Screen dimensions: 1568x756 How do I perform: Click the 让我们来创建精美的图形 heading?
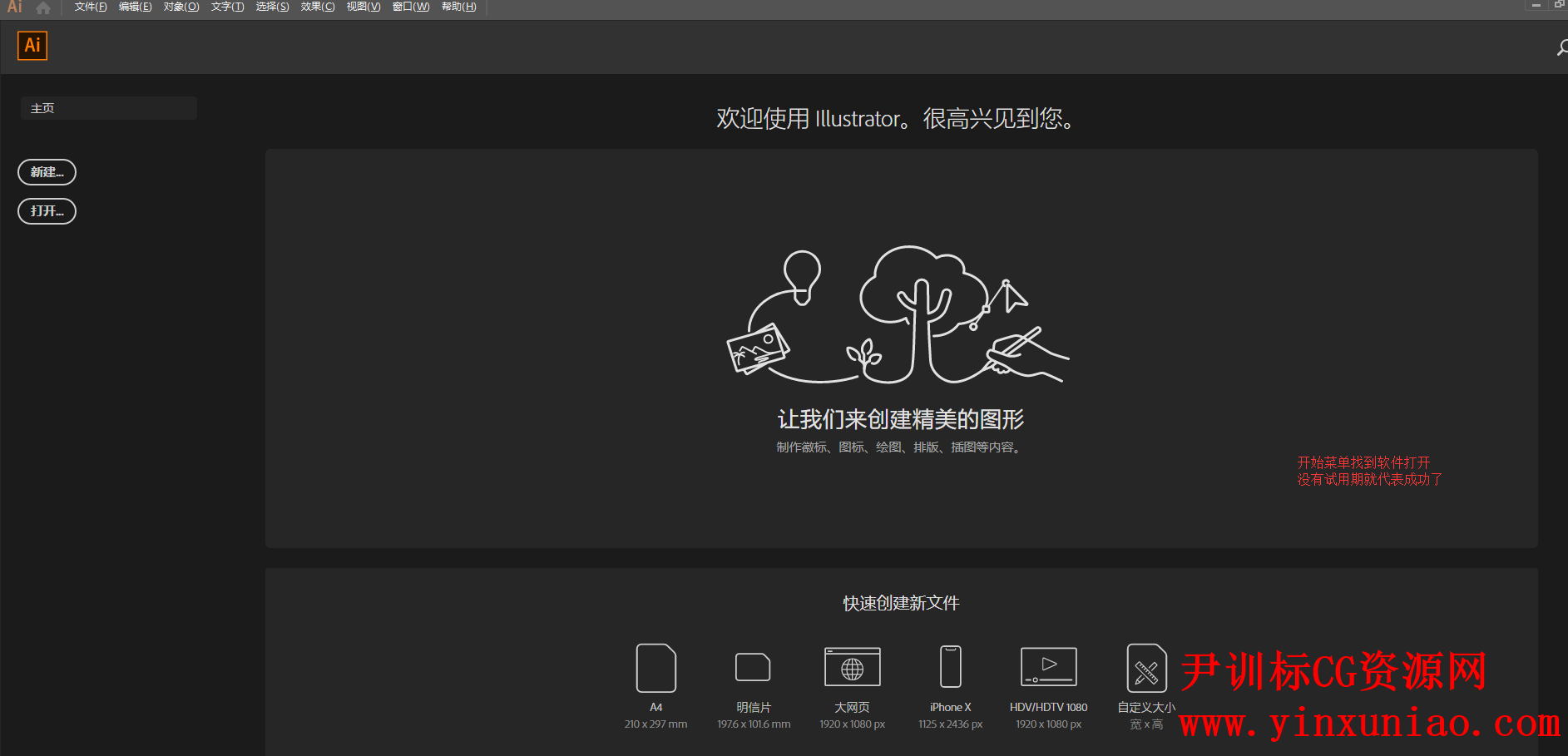901,419
